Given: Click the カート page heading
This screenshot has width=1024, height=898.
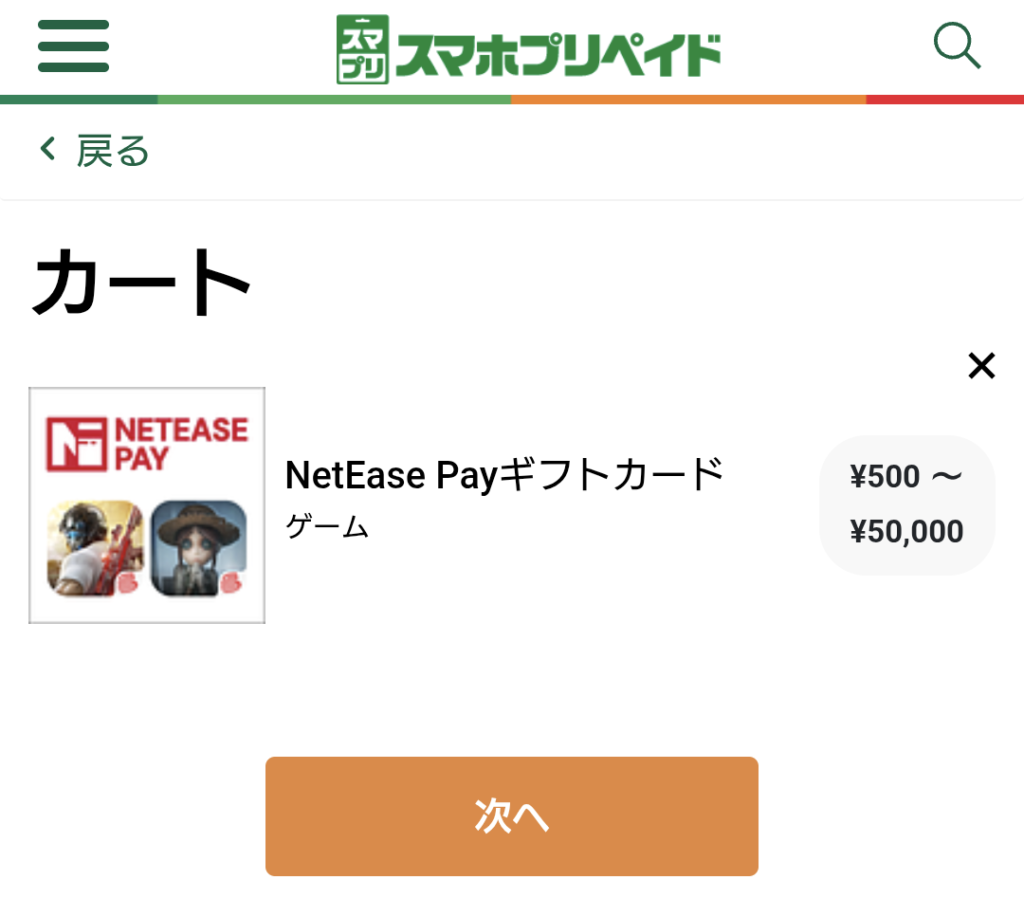Looking at the screenshot, I should (141, 284).
